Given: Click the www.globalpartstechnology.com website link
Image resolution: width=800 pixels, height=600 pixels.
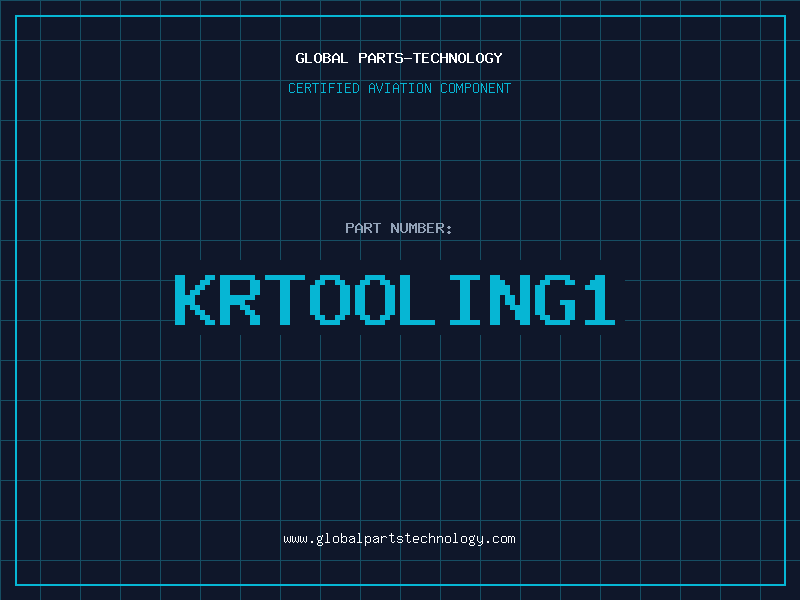Looking at the screenshot, I should click(399, 539).
